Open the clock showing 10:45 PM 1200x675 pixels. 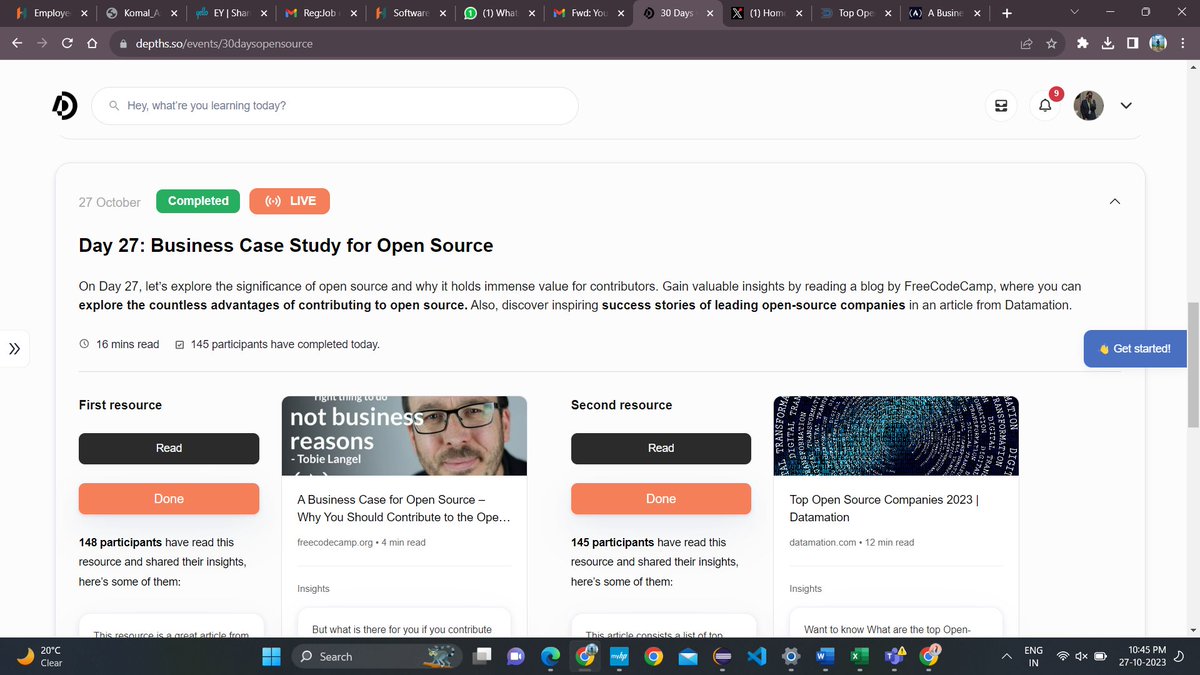click(x=1145, y=656)
